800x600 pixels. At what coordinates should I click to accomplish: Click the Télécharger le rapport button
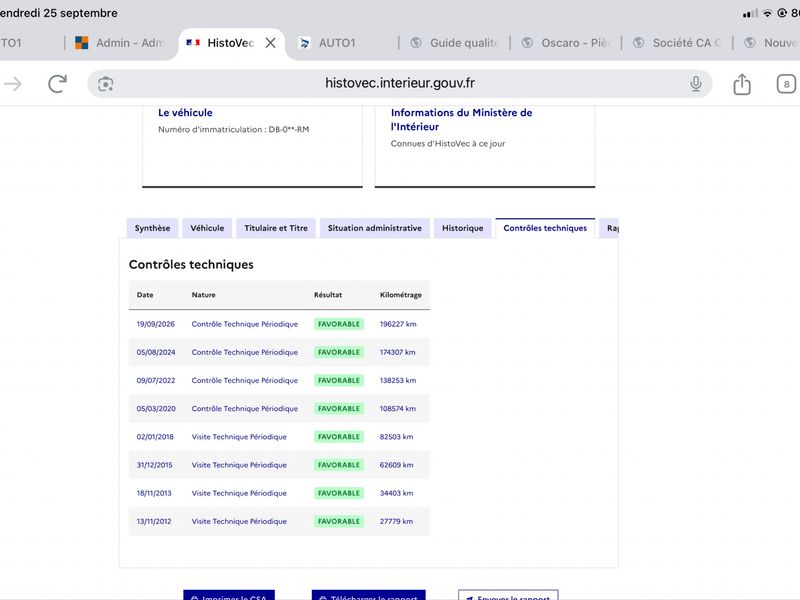(368, 595)
